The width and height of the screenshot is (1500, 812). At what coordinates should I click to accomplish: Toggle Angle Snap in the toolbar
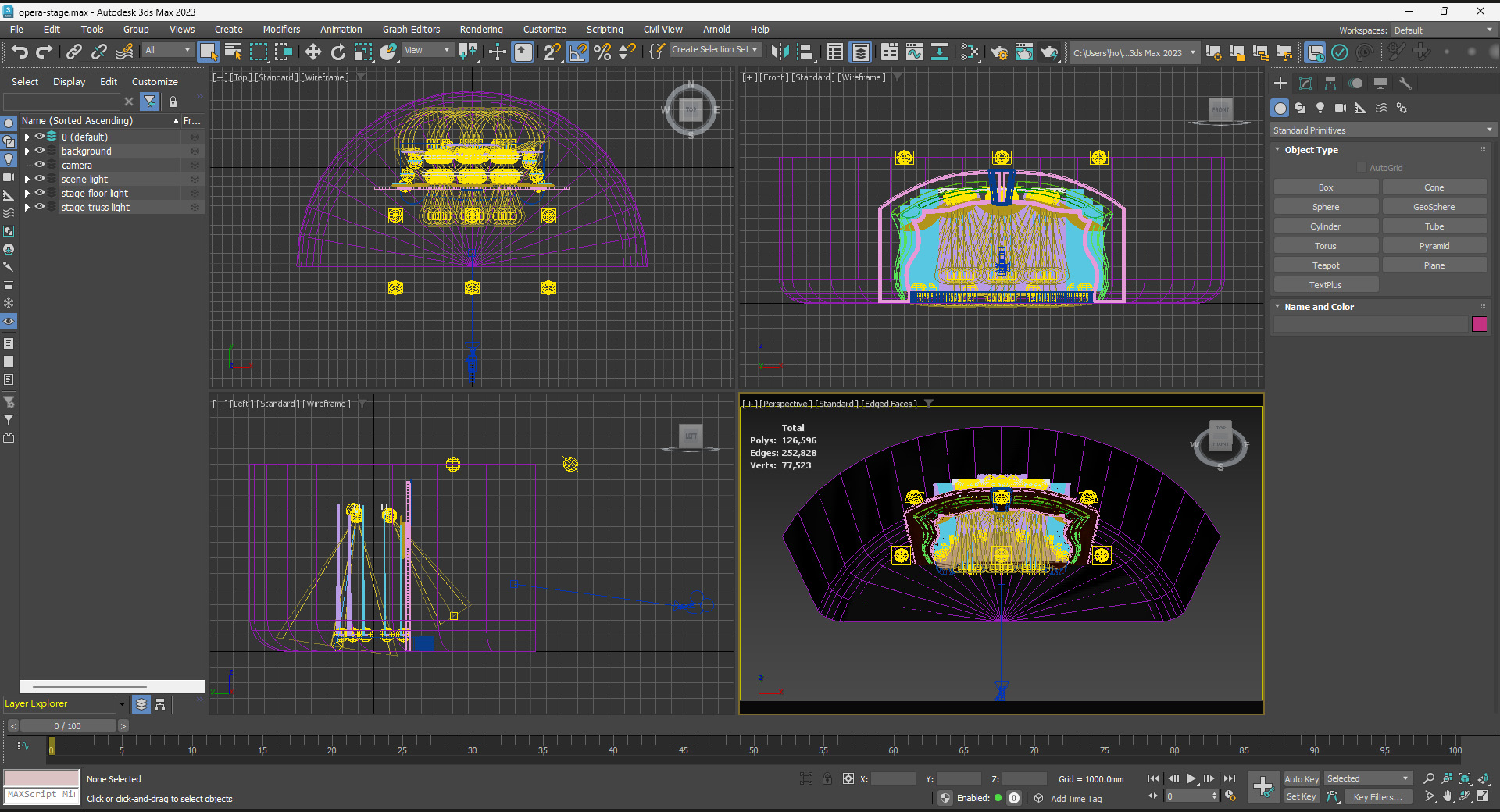point(577,52)
